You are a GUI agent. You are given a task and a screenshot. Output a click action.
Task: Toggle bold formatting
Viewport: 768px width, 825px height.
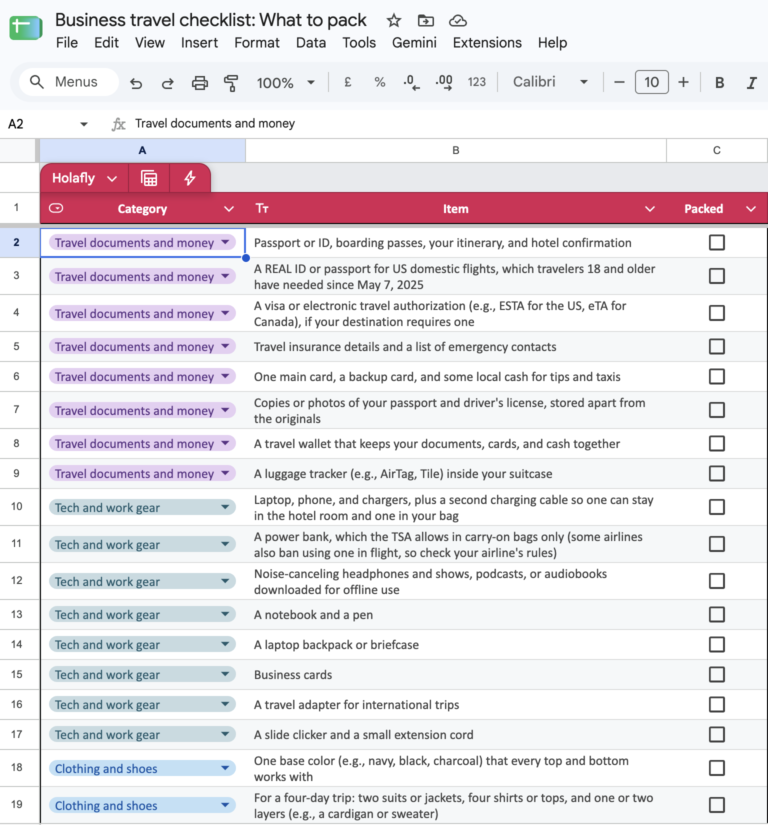click(x=720, y=83)
